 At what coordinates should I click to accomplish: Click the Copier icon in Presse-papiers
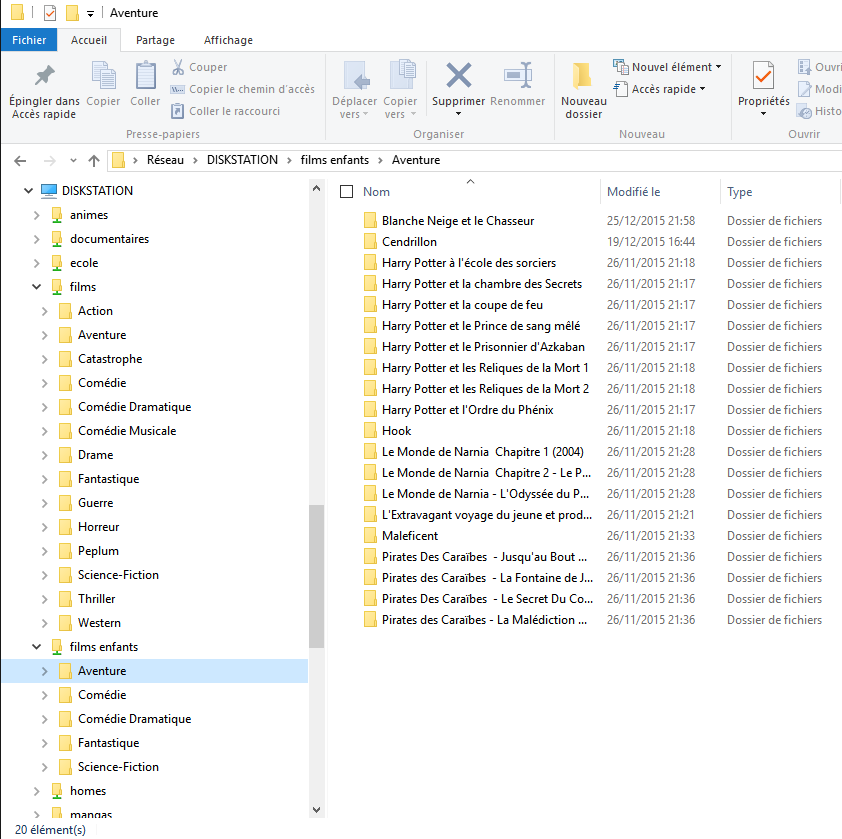[103, 75]
